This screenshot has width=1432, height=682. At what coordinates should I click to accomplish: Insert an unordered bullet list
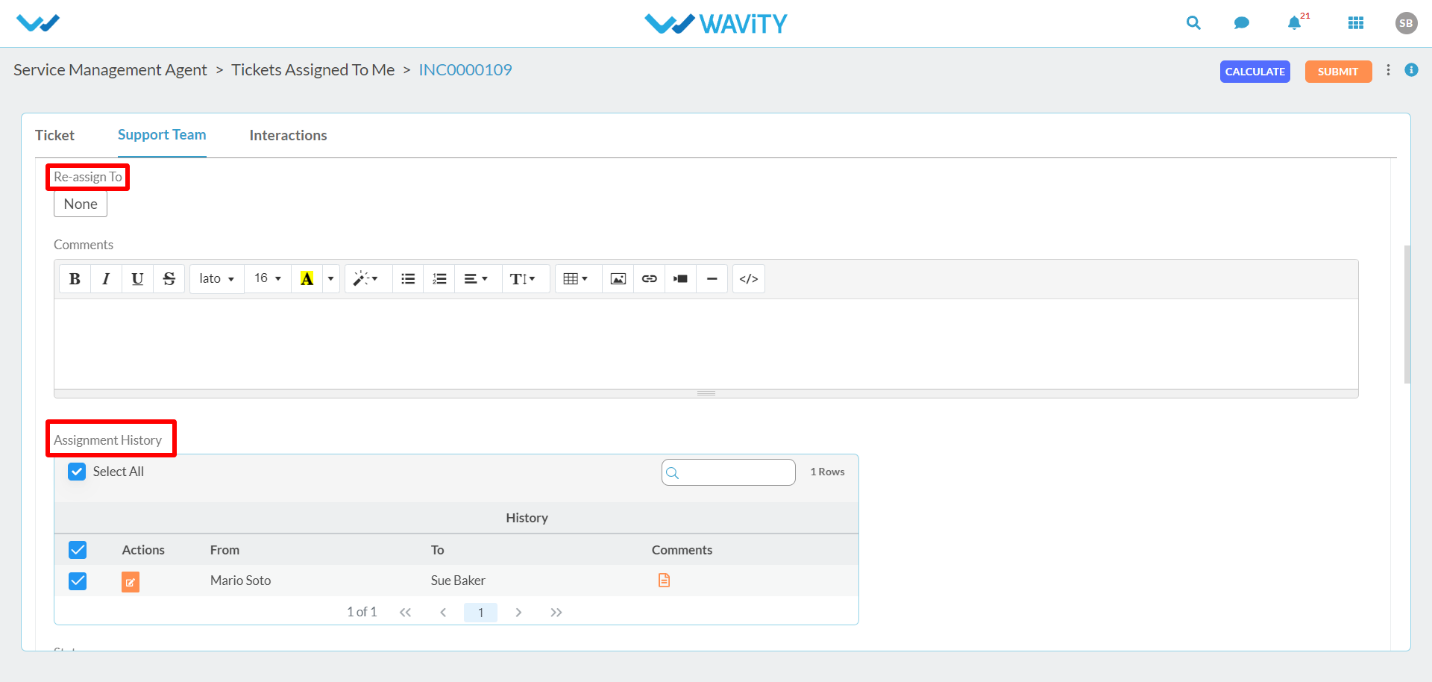[408, 279]
